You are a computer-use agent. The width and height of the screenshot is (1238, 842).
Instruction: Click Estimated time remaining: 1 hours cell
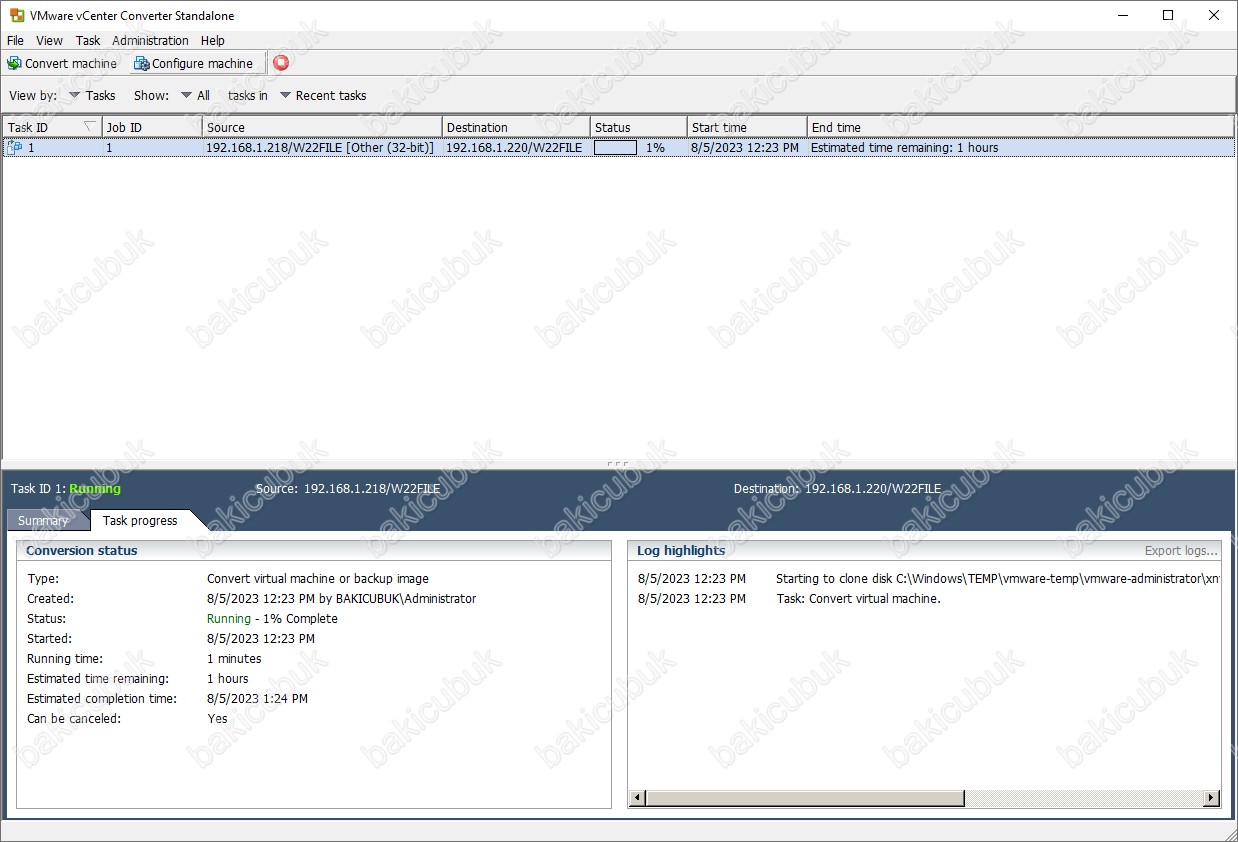pyautogui.click(x=905, y=147)
